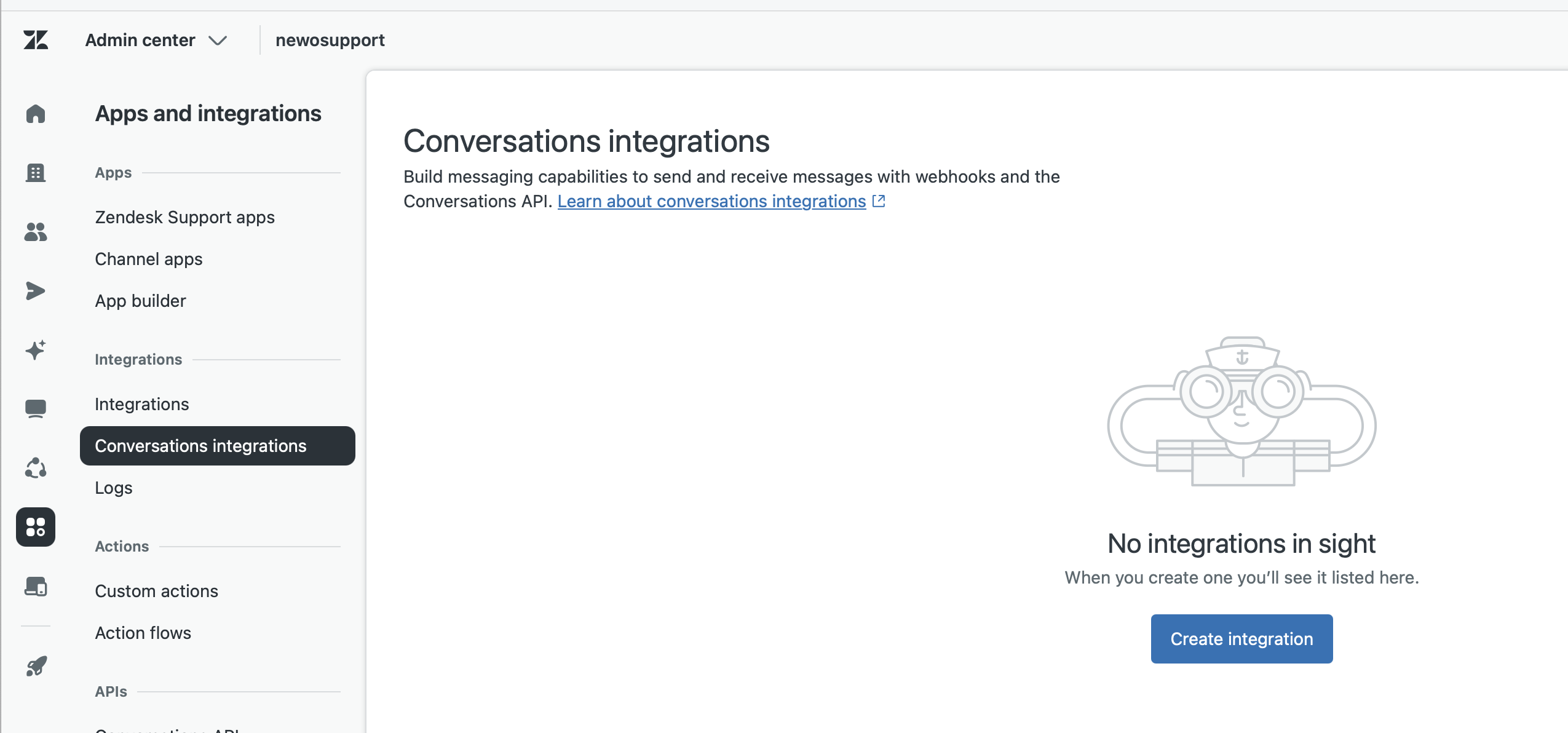Open the Objects and rules icon
The width and height of the screenshot is (1568, 733).
click(x=36, y=468)
